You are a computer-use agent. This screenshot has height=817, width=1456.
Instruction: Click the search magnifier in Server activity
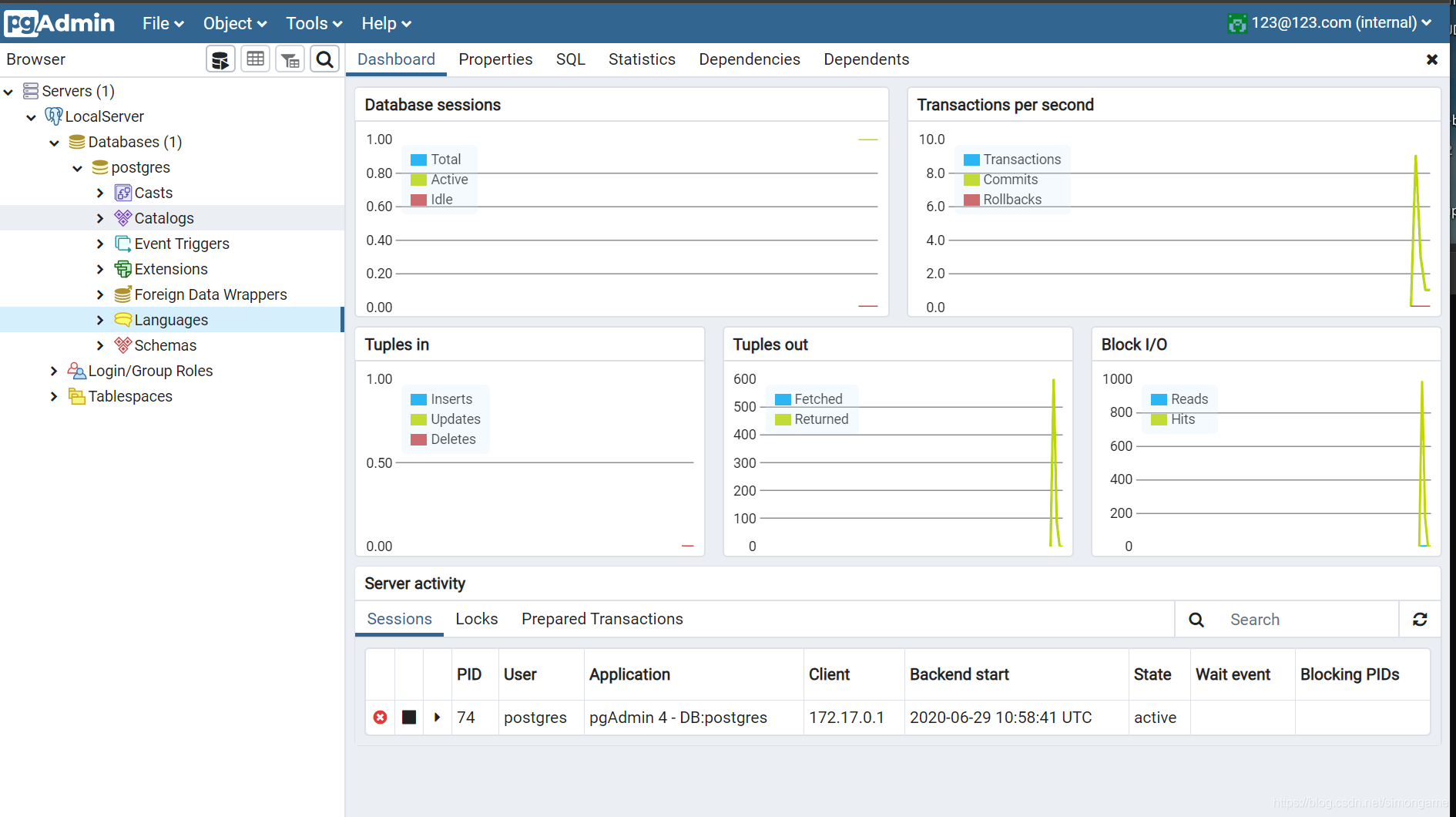pyautogui.click(x=1196, y=620)
